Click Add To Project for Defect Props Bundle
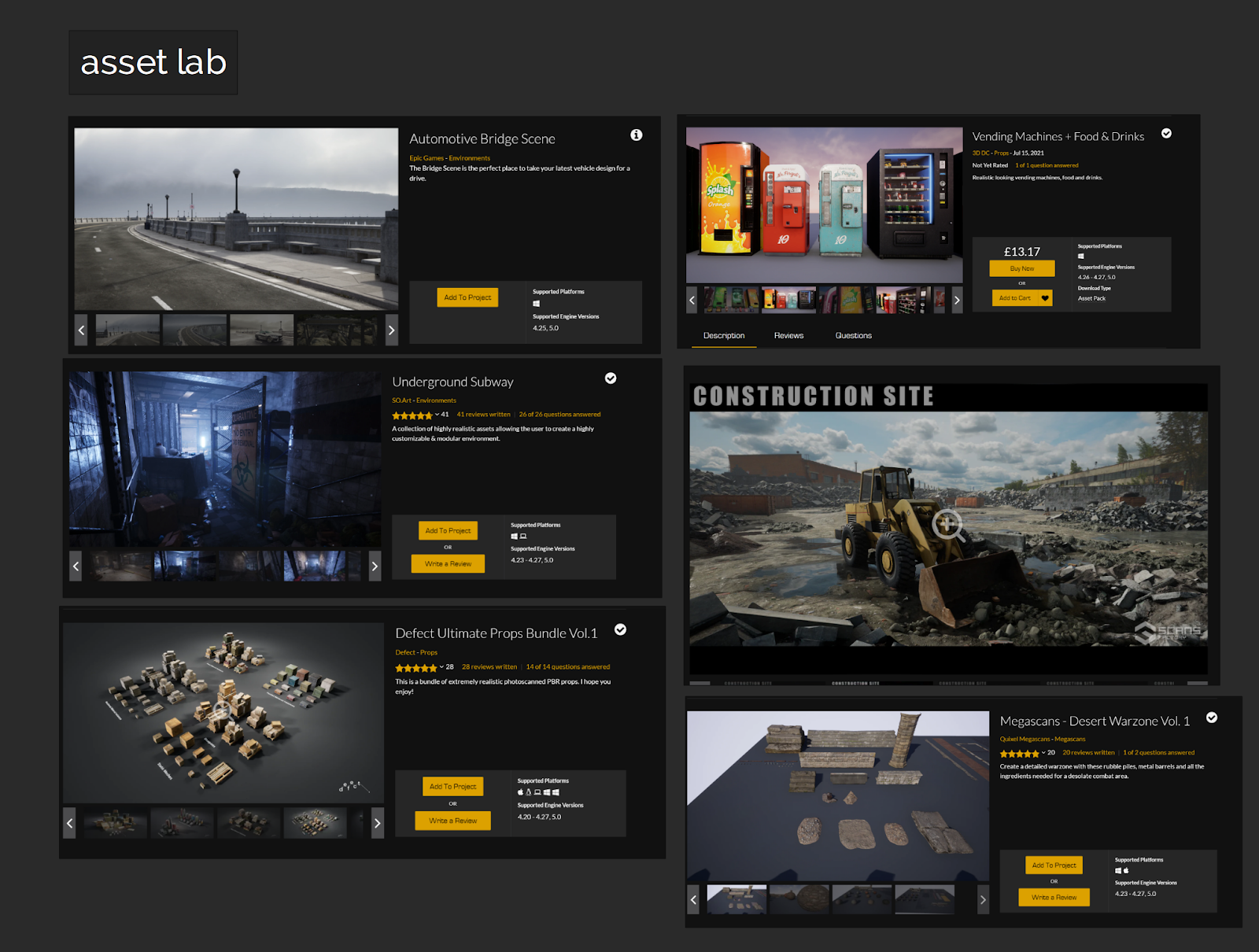The height and width of the screenshot is (952, 1259). point(452,787)
